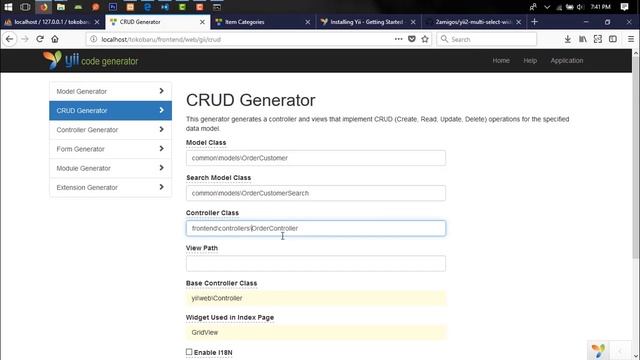
Task: Click the Search Model Class field
Action: pyautogui.click(x=316, y=193)
